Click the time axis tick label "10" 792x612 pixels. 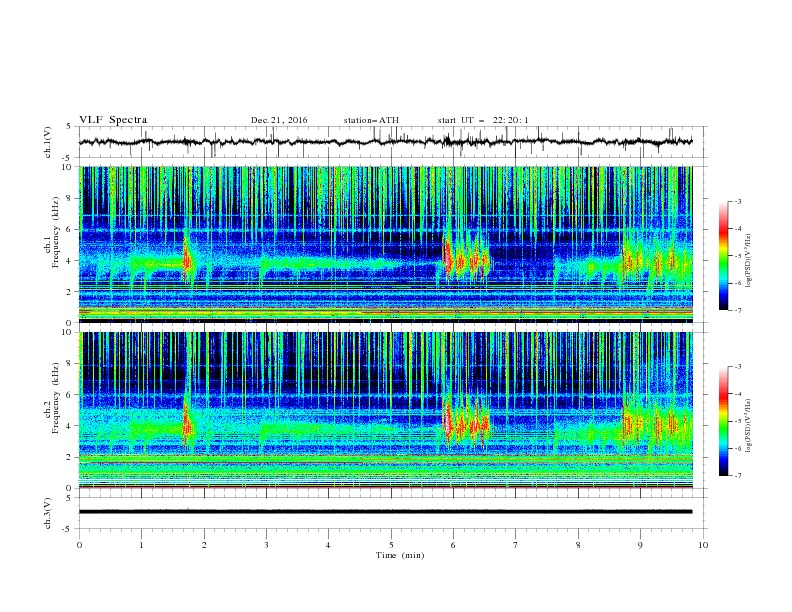coord(703,545)
